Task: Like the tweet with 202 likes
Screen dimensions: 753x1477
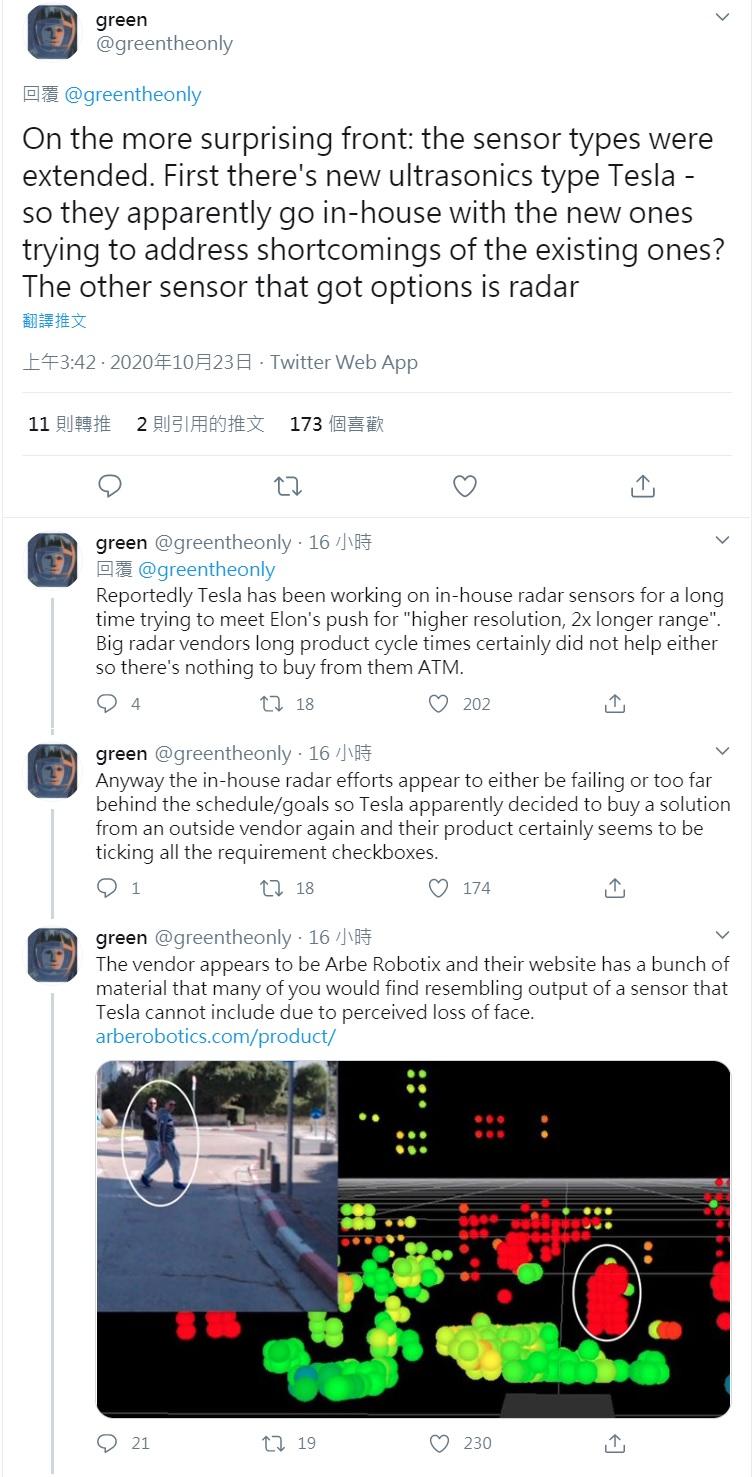Action: pyautogui.click(x=438, y=704)
